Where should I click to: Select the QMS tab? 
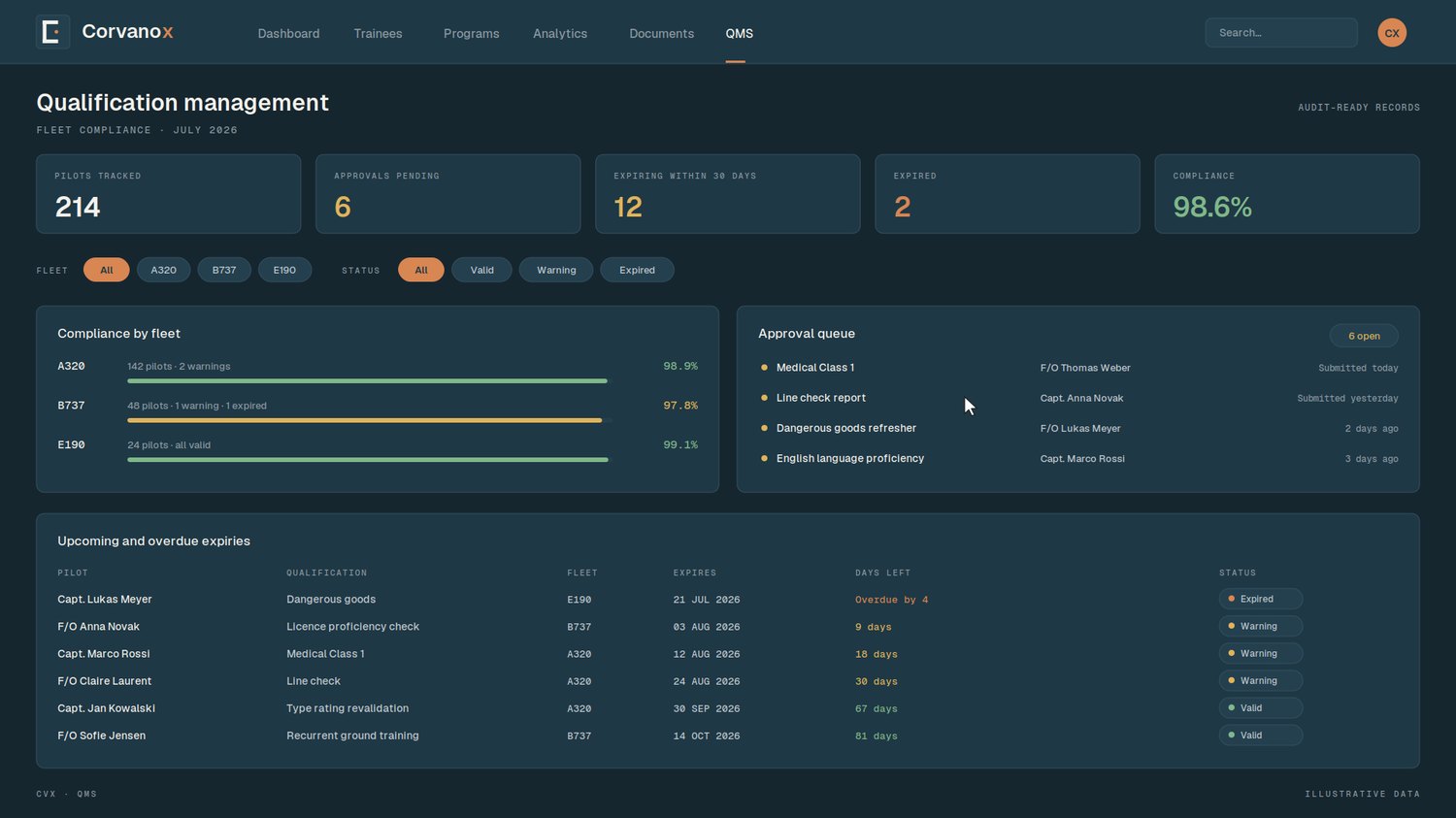pos(739,33)
